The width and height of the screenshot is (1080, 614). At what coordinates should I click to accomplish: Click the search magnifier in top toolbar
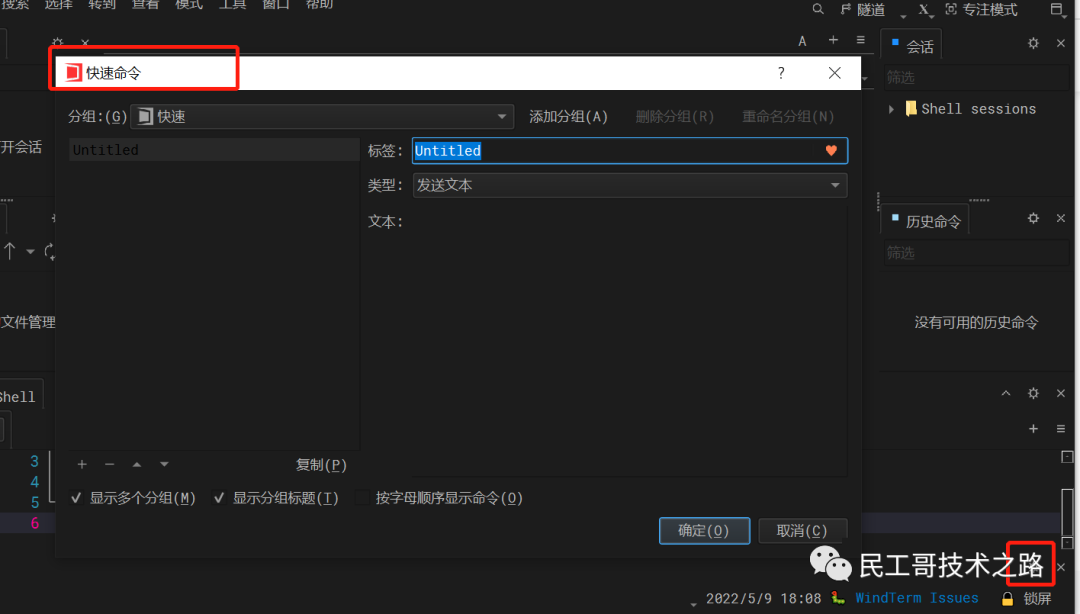[x=818, y=9]
